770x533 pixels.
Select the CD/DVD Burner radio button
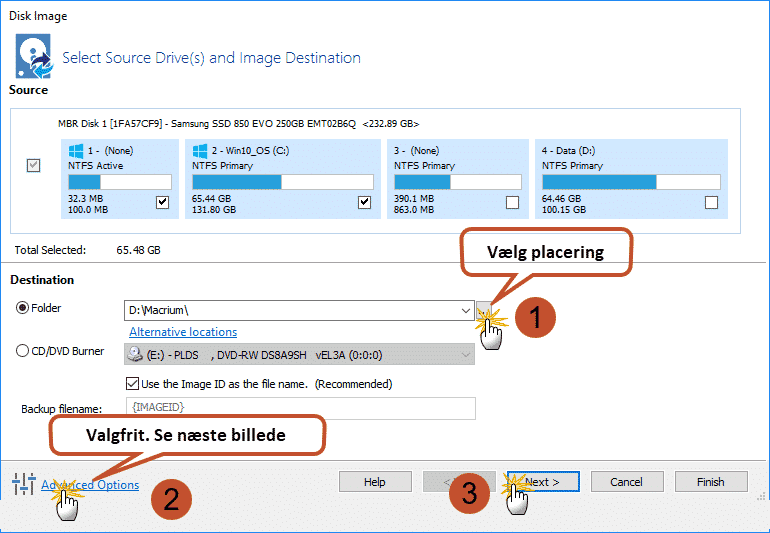(23, 351)
